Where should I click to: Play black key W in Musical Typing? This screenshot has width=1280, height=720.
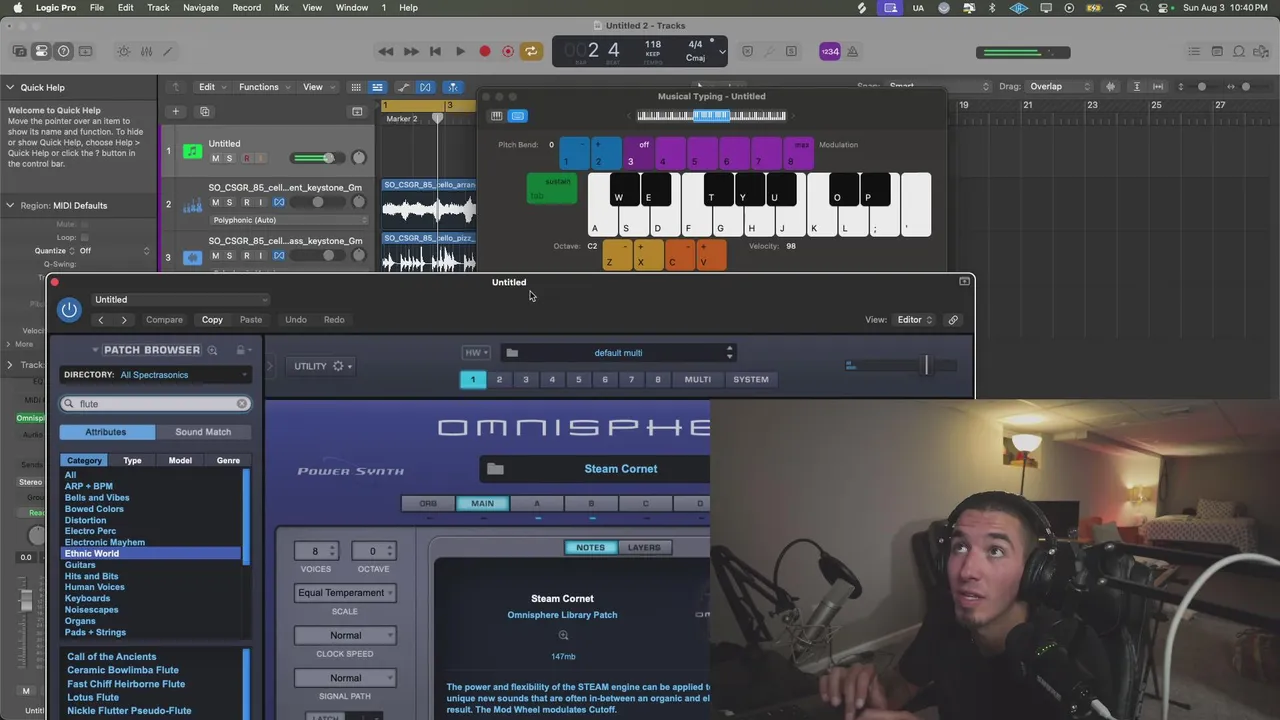(618, 190)
